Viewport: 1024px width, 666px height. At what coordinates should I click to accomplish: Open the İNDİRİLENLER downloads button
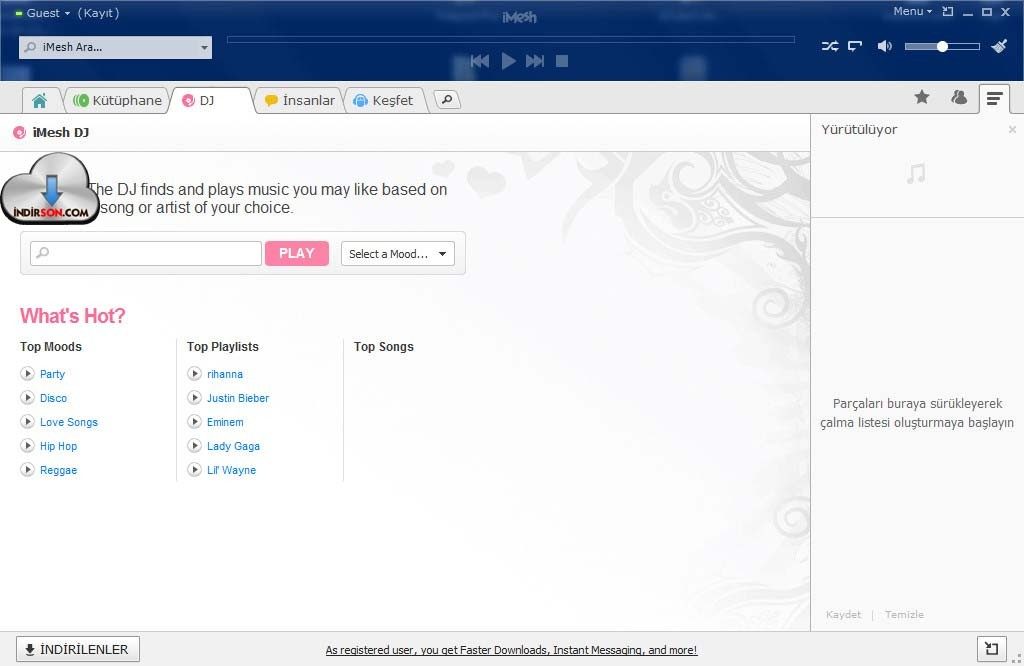(78, 649)
